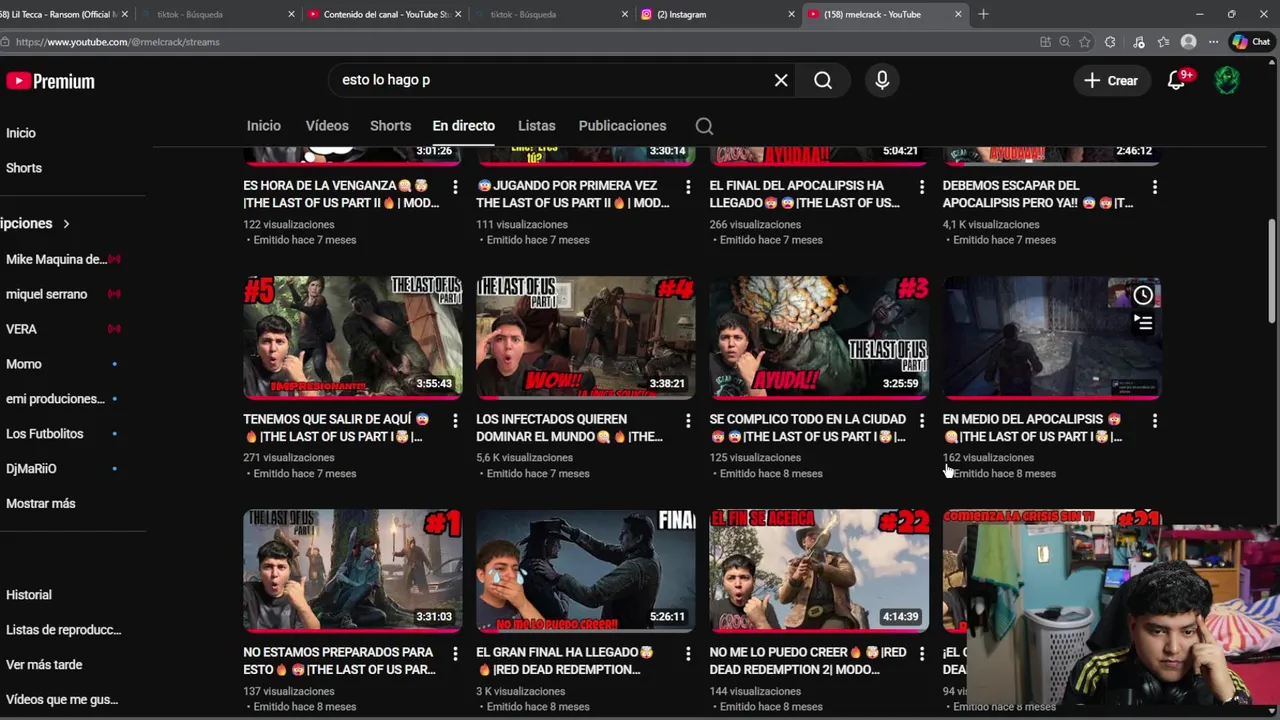Switch to the Vídeos channel tab

[x=327, y=126]
